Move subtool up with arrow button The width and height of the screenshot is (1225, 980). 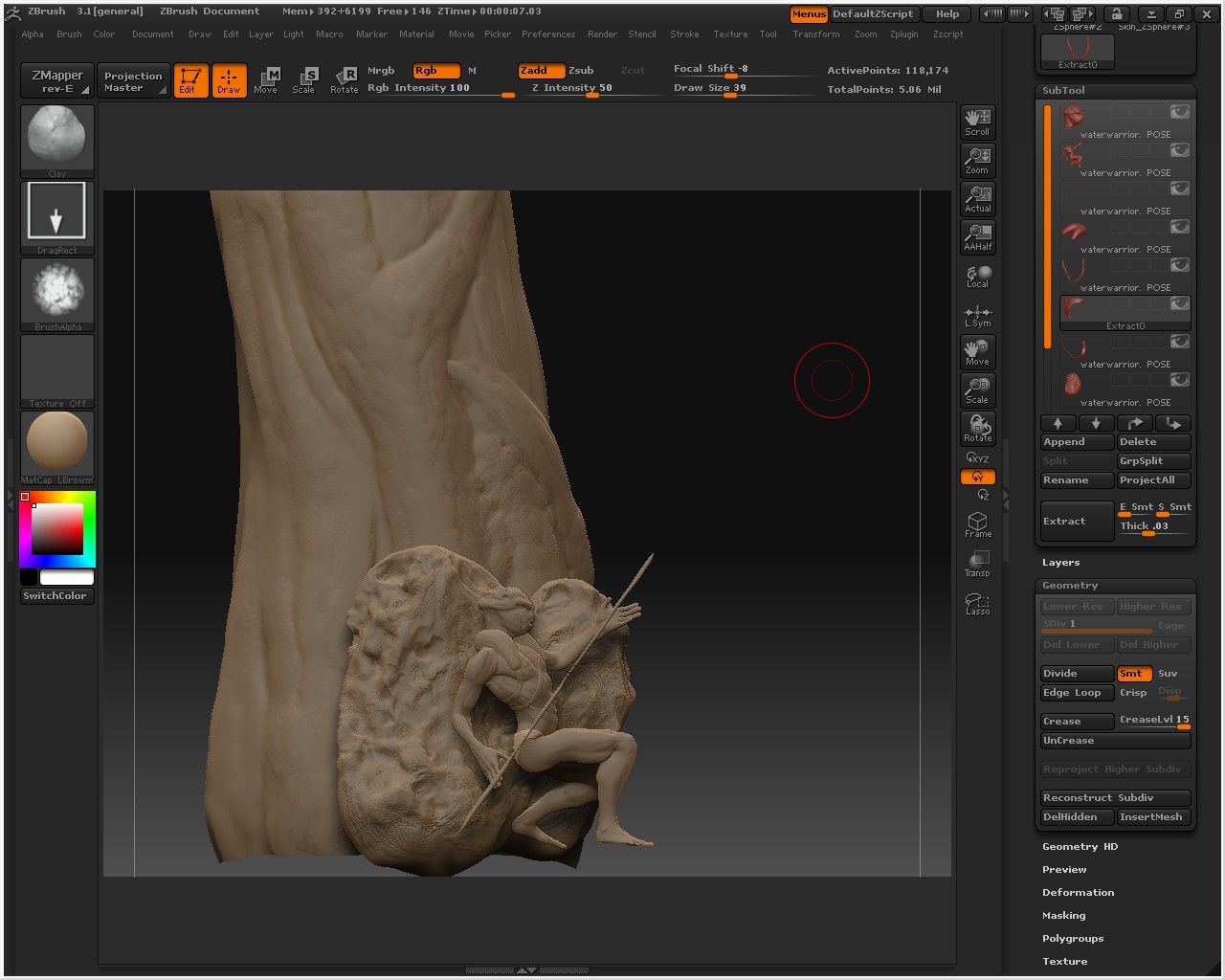1058,423
